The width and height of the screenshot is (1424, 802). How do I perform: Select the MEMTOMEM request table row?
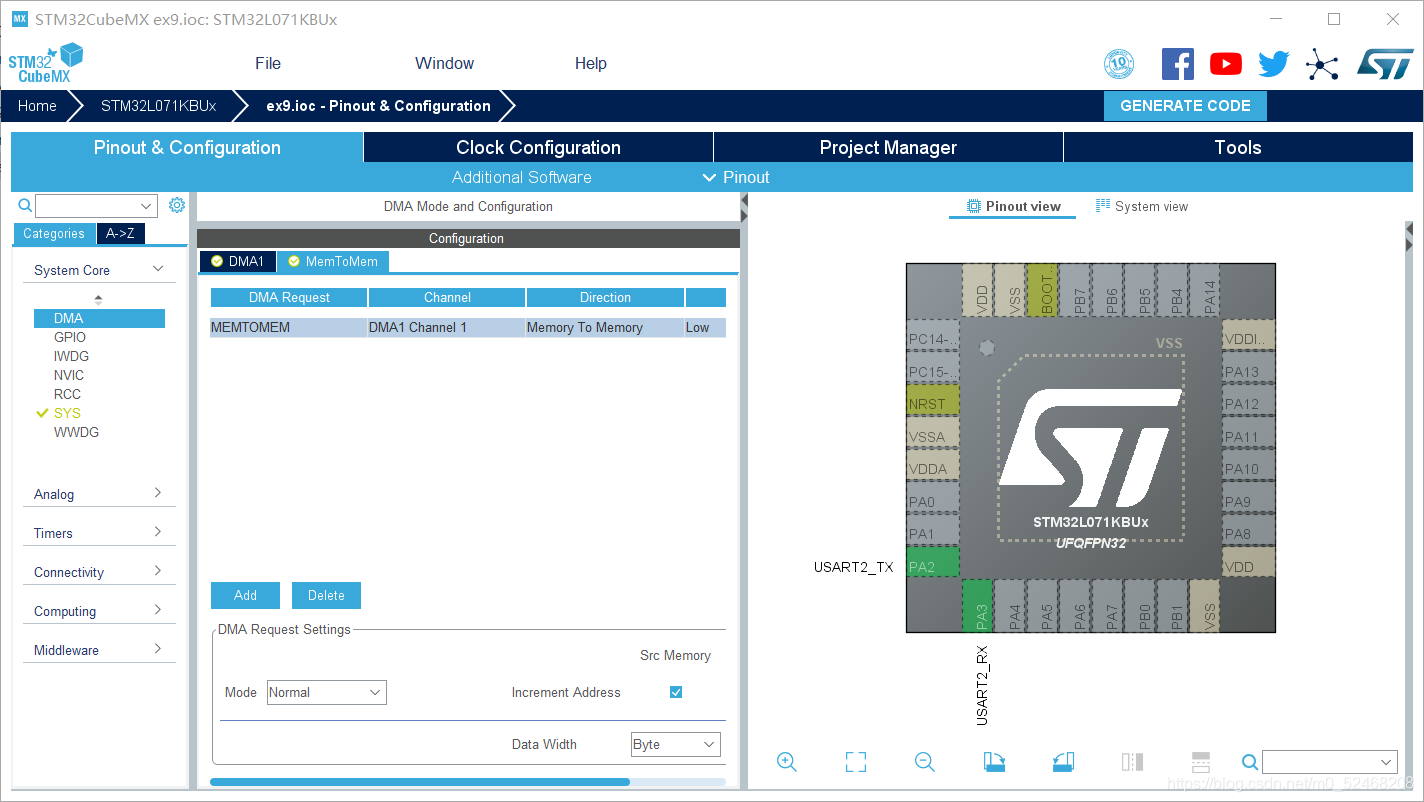point(468,327)
